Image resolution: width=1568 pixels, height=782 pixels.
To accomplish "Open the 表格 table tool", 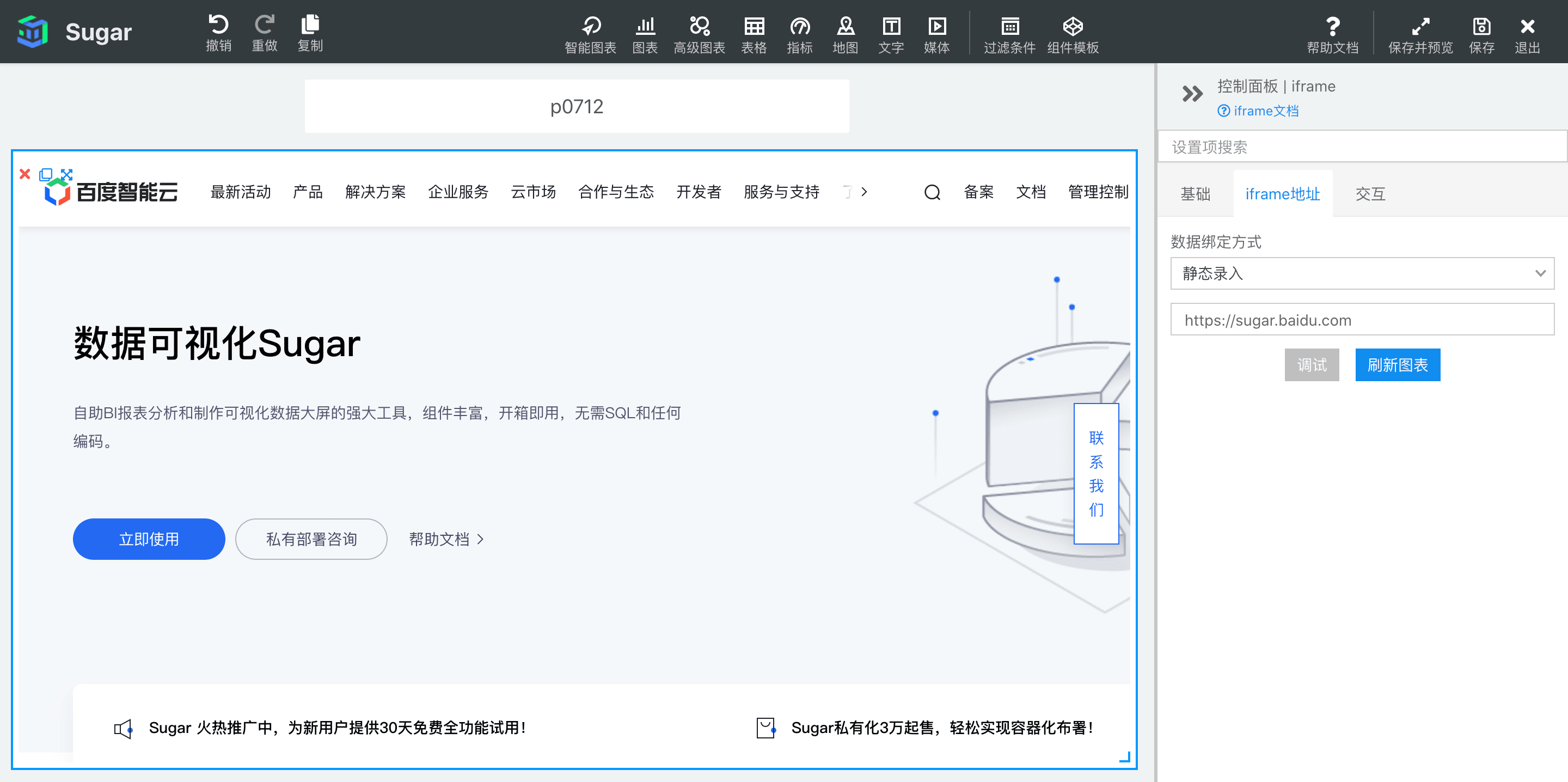I will pos(754,34).
